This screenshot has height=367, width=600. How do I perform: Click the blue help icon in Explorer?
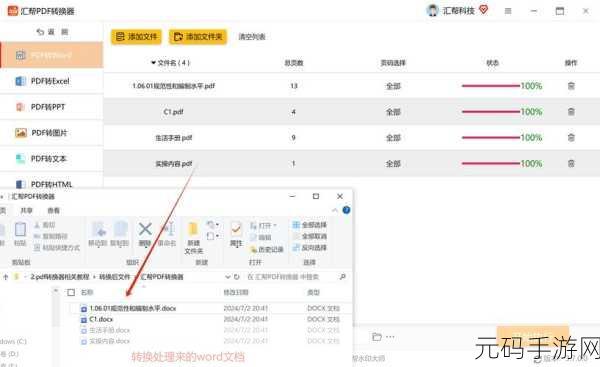point(346,210)
